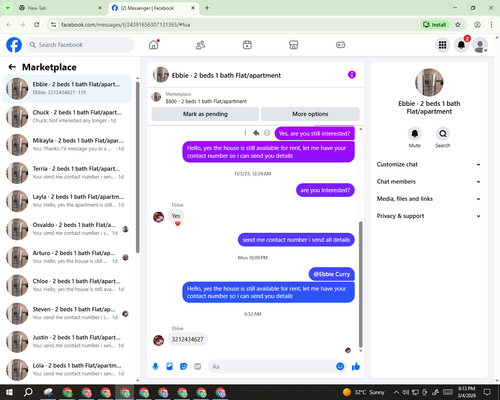Viewport: 500px width, 400px height.
Task: Expand Chat members section
Action: [429, 182]
